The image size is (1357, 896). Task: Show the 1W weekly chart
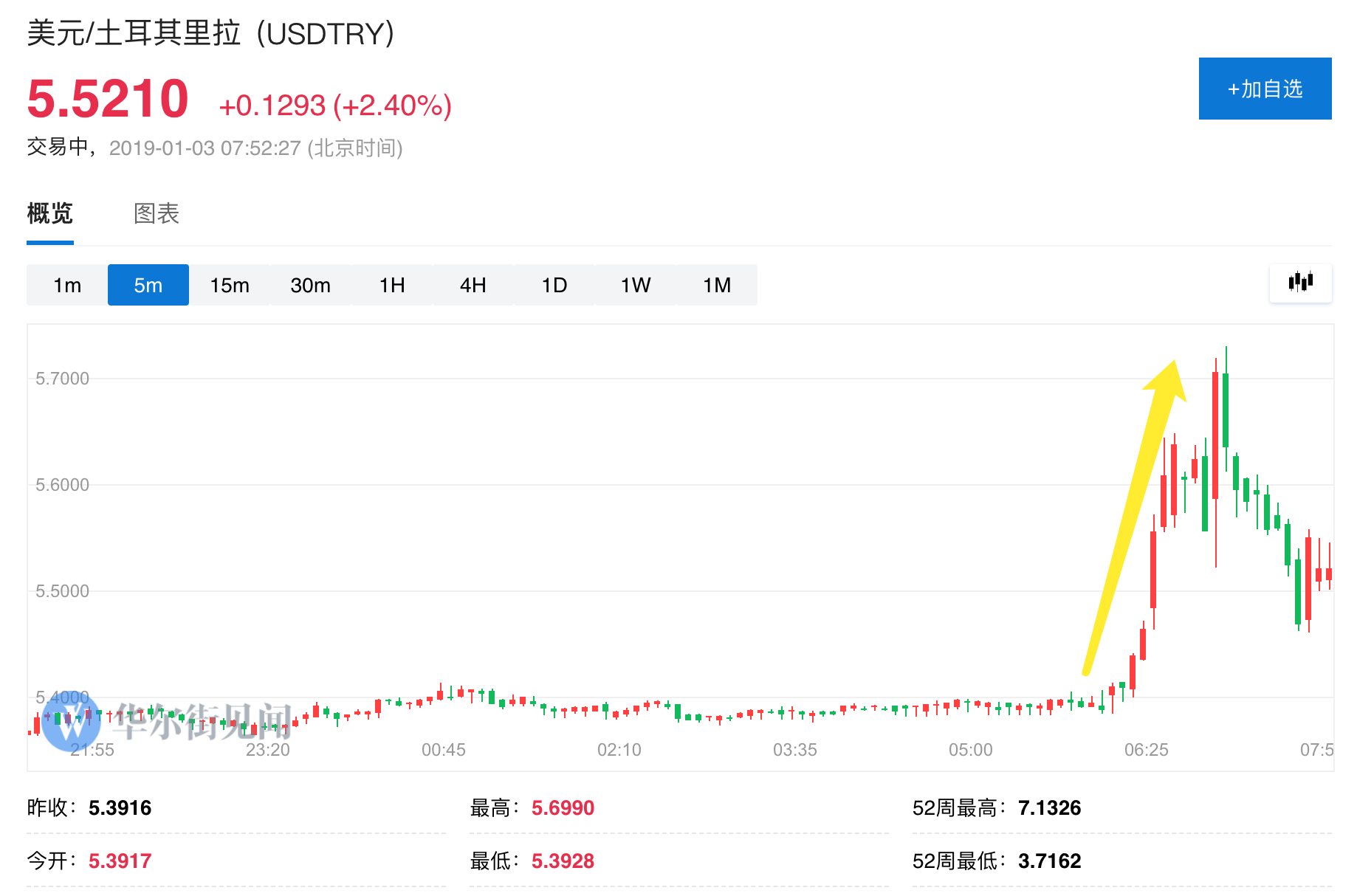coord(635,285)
